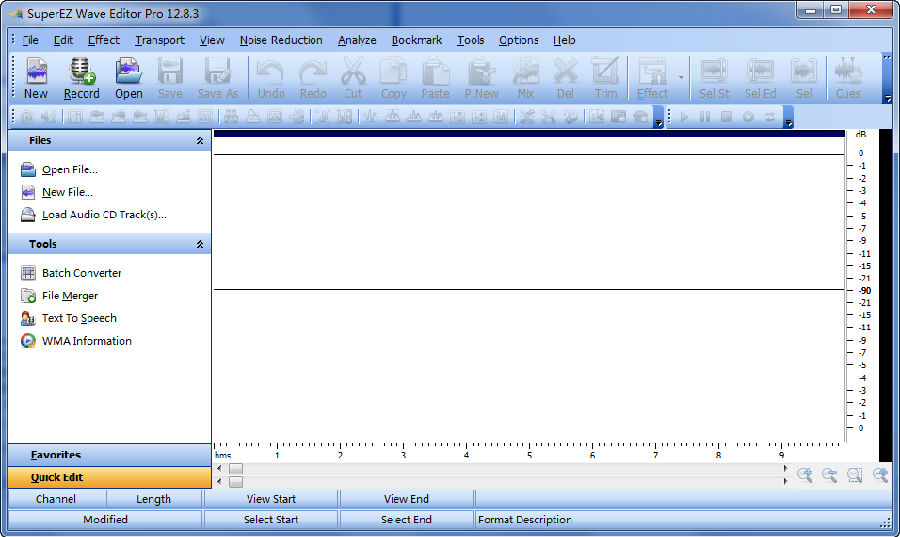Click the Effect toolbar icon
Image resolution: width=900 pixels, height=537 pixels.
point(653,79)
